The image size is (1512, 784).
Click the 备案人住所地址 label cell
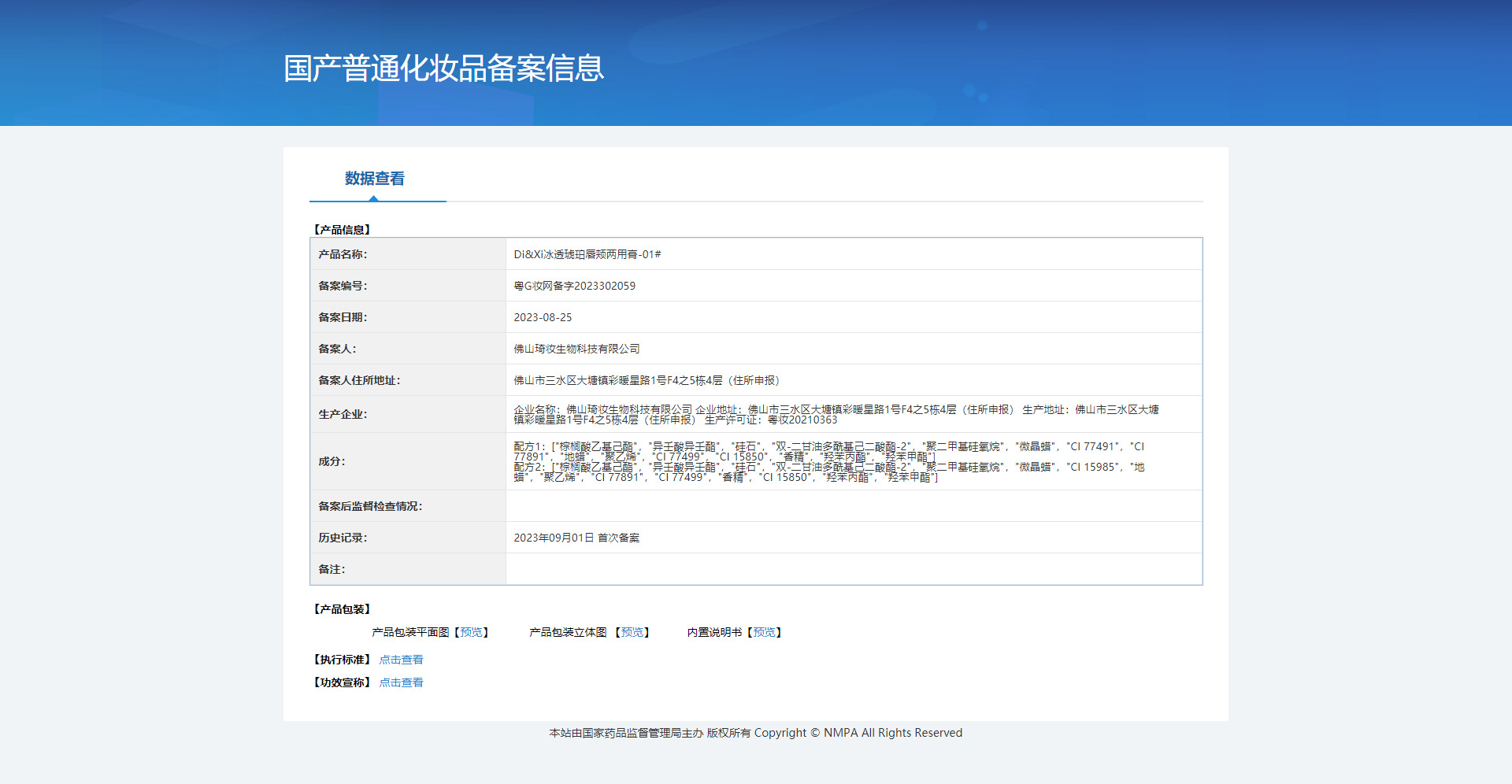(x=408, y=380)
